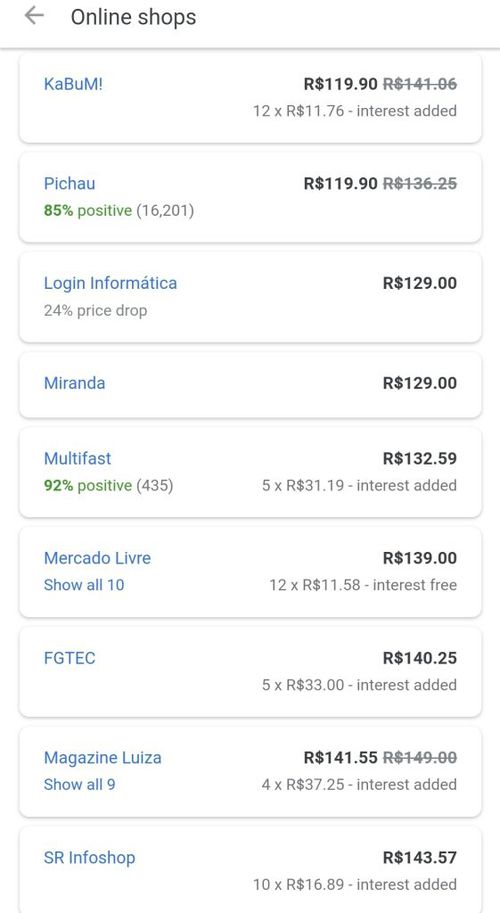This screenshot has height=913, width=500.
Task: Click the 24% price drop label
Action: [95, 310]
